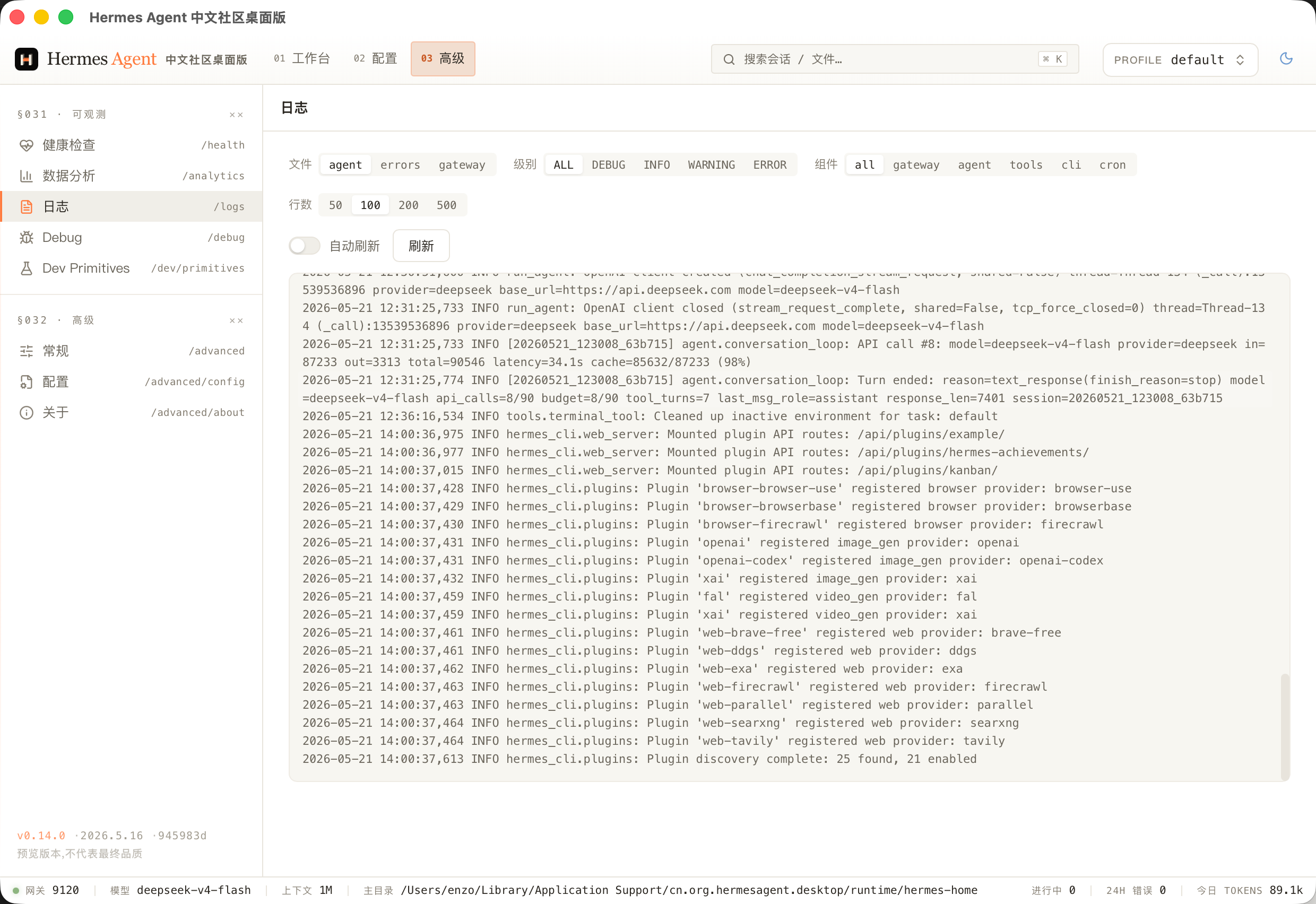Filter level to WARNING
Image resolution: width=1316 pixels, height=904 pixels.
pyautogui.click(x=712, y=165)
